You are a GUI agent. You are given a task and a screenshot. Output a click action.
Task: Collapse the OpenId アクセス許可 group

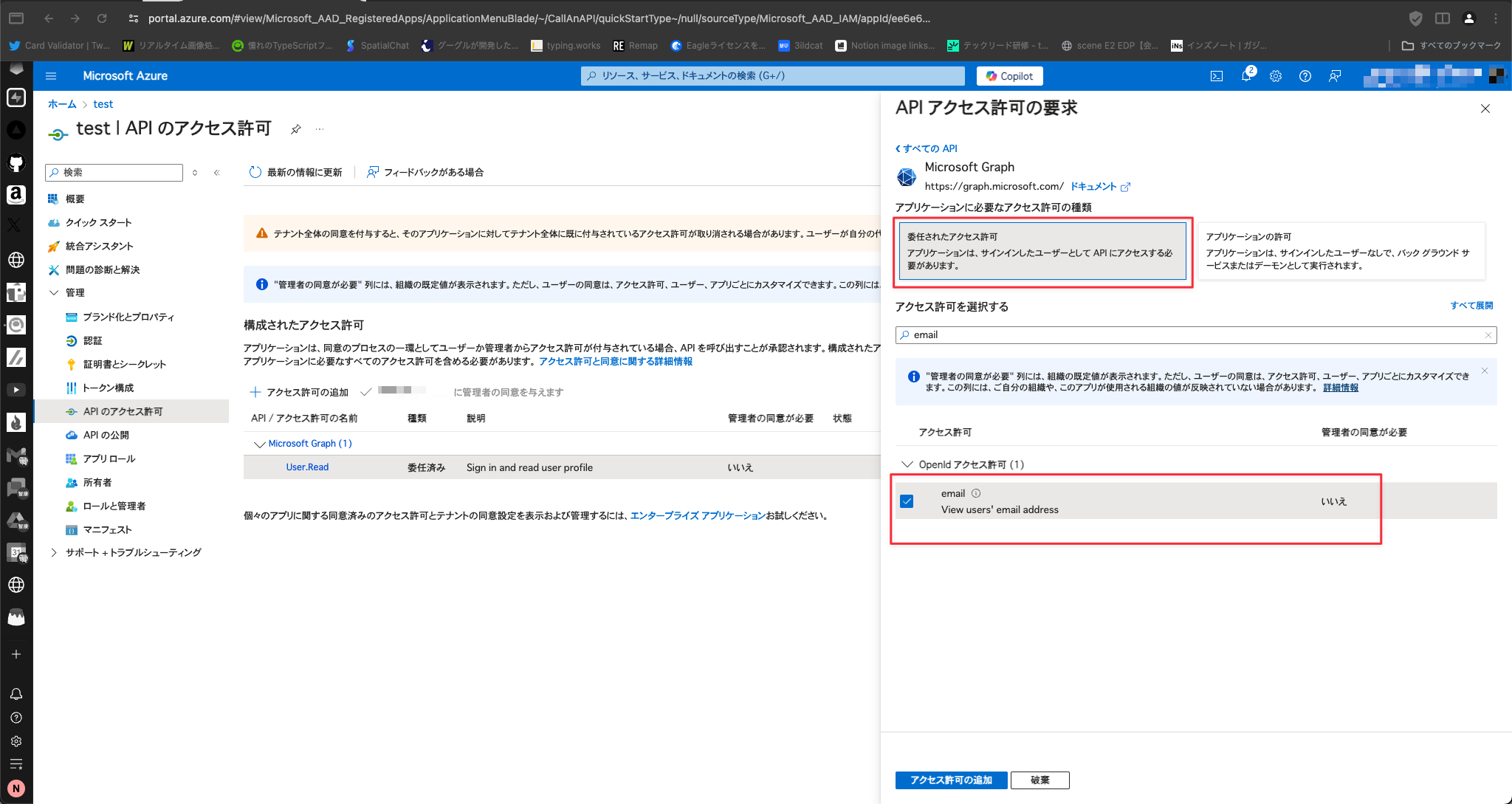(907, 464)
